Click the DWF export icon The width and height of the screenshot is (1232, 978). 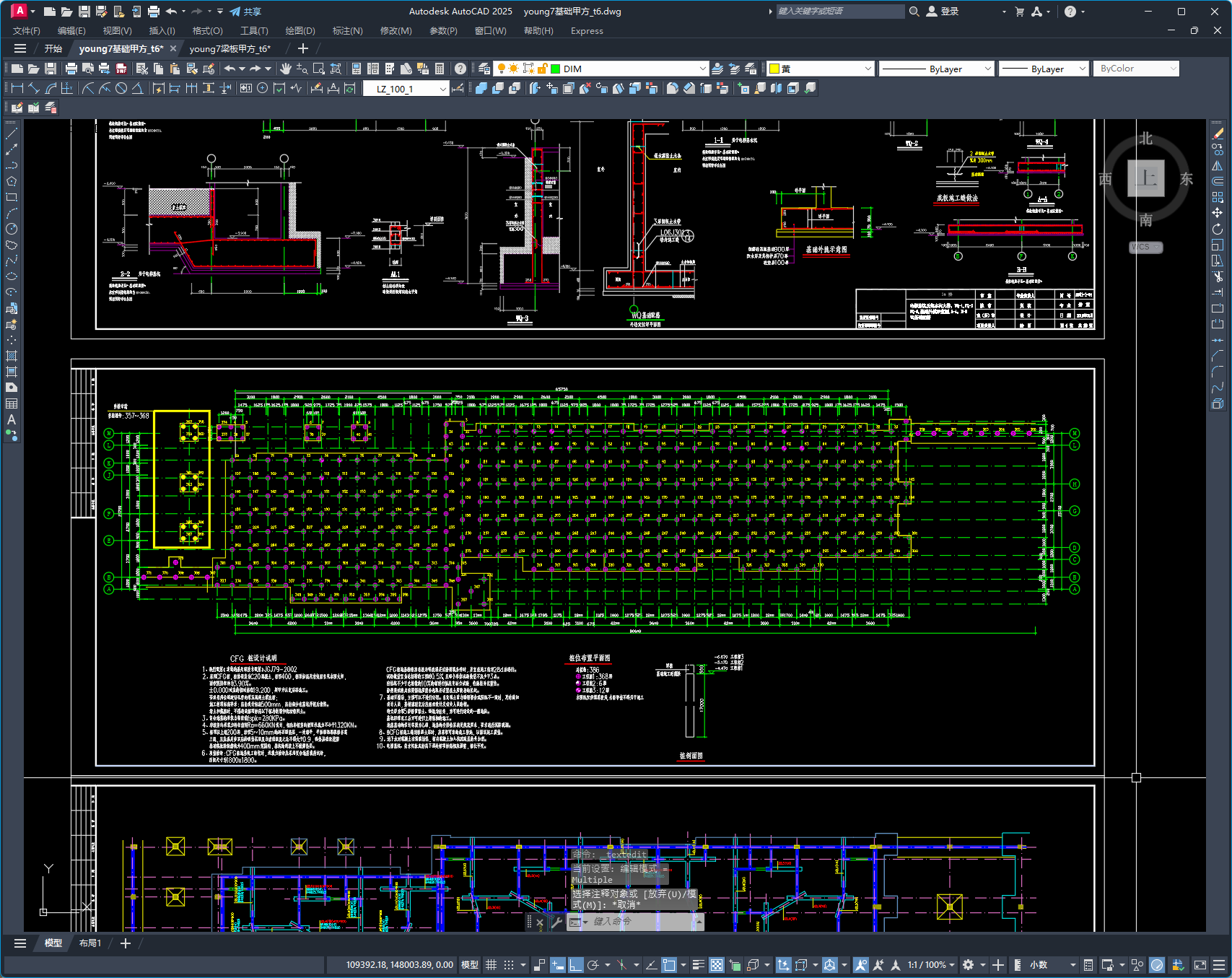point(121,69)
